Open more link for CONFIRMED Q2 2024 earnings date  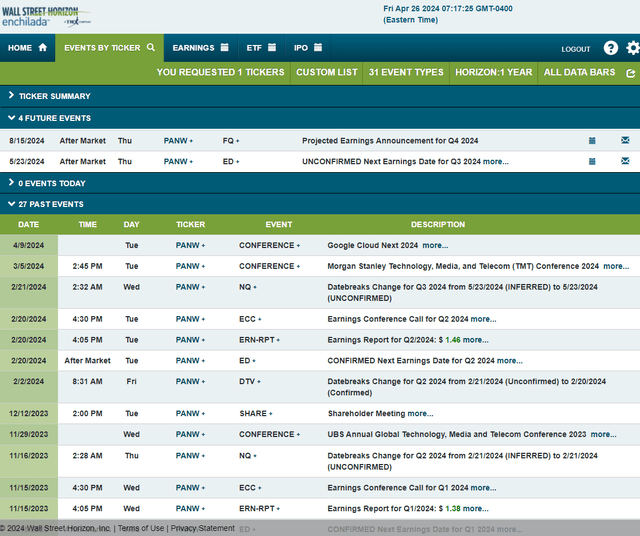(x=509, y=360)
